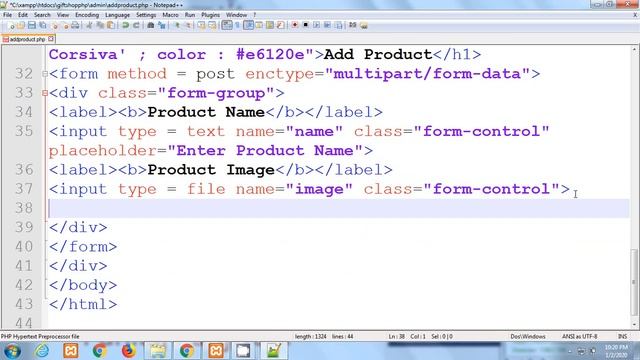The width and height of the screenshot is (640, 360).
Task: Open the Settings menu
Action: [x=146, y=15]
